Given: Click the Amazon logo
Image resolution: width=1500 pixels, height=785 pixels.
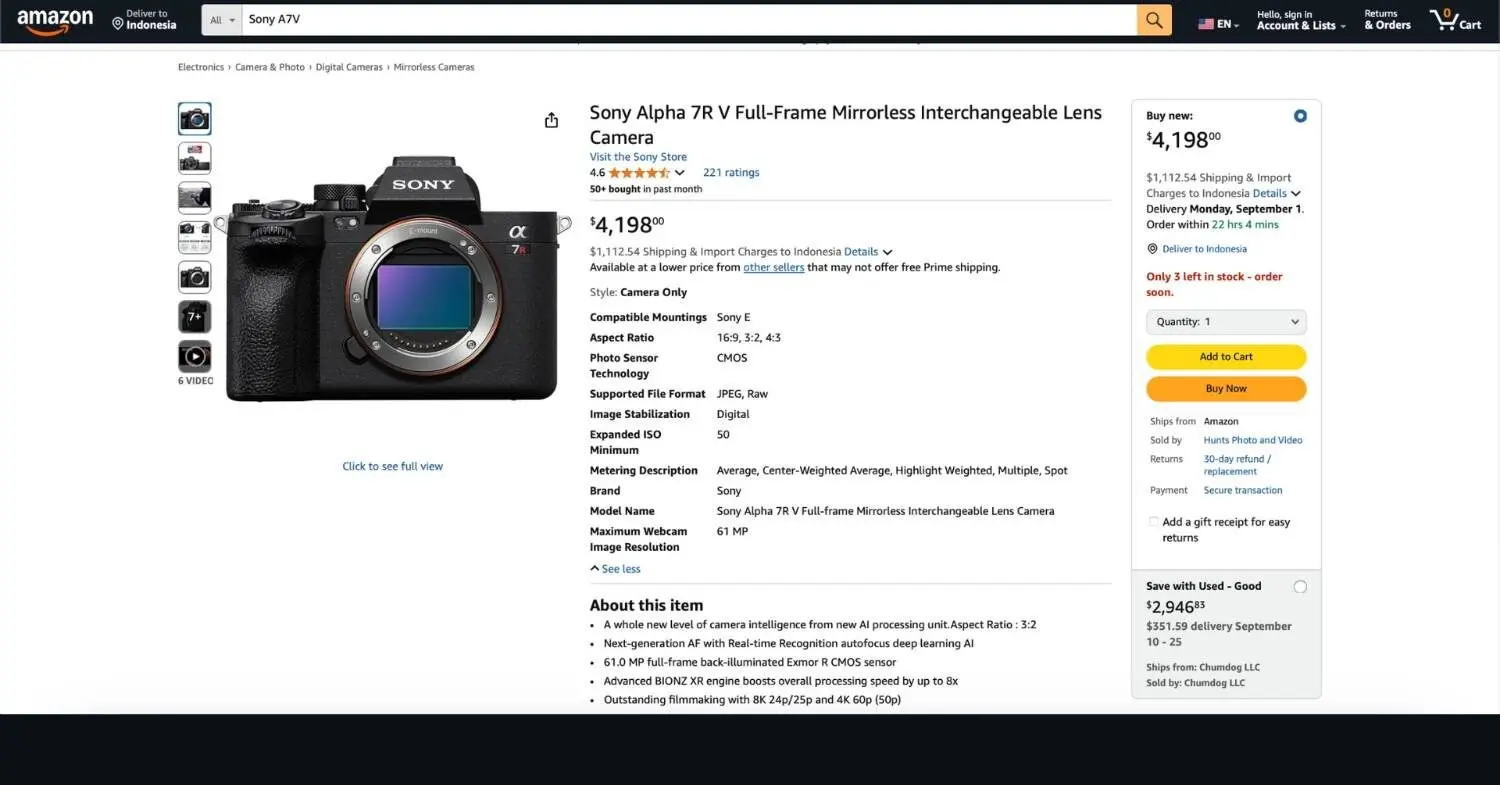Looking at the screenshot, I should (55, 20).
